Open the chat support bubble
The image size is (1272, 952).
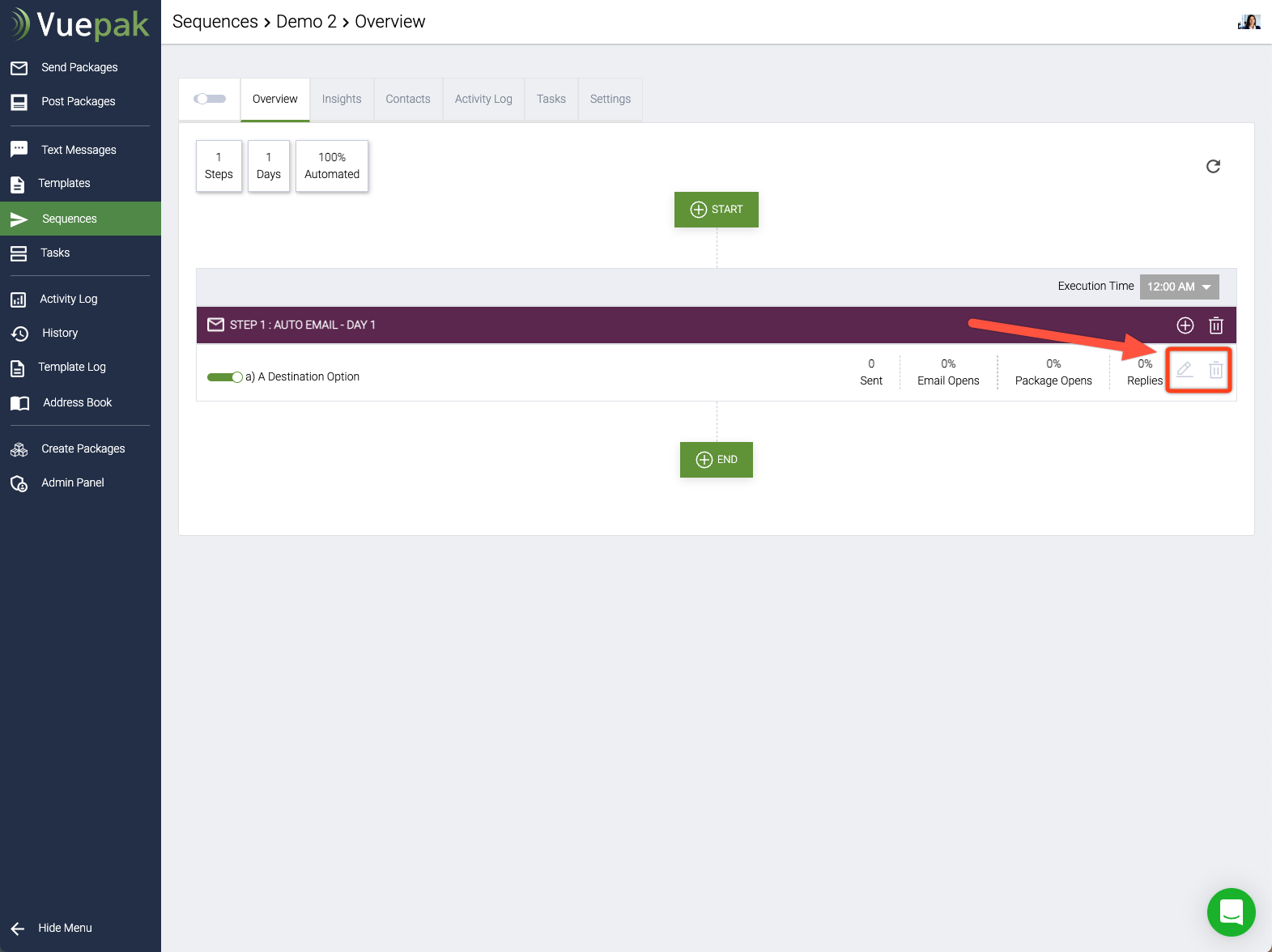pyautogui.click(x=1231, y=912)
